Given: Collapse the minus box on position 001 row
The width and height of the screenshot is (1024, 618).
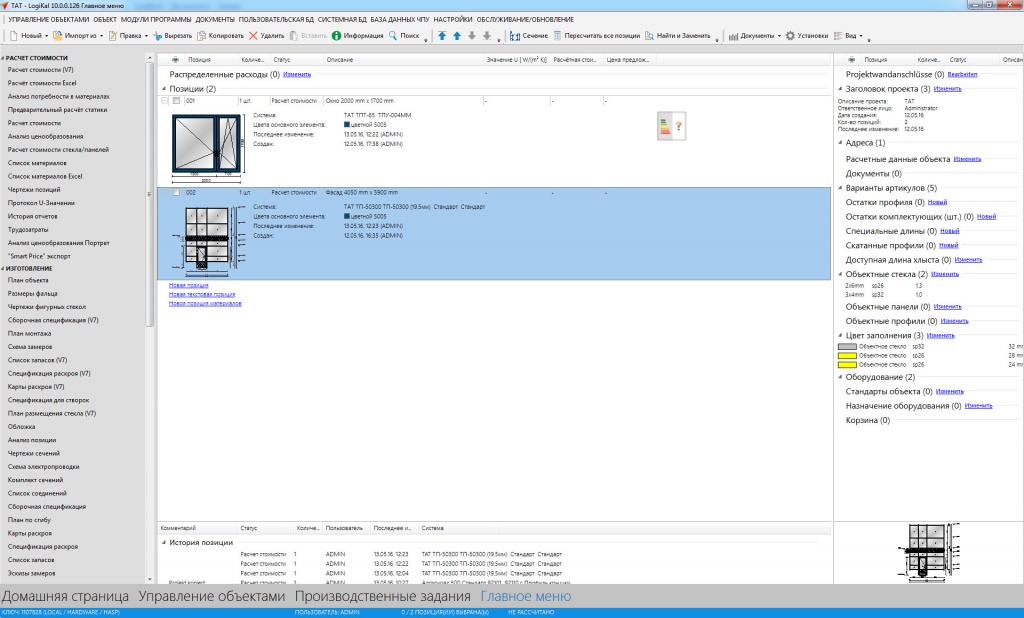Looking at the screenshot, I should (x=165, y=101).
